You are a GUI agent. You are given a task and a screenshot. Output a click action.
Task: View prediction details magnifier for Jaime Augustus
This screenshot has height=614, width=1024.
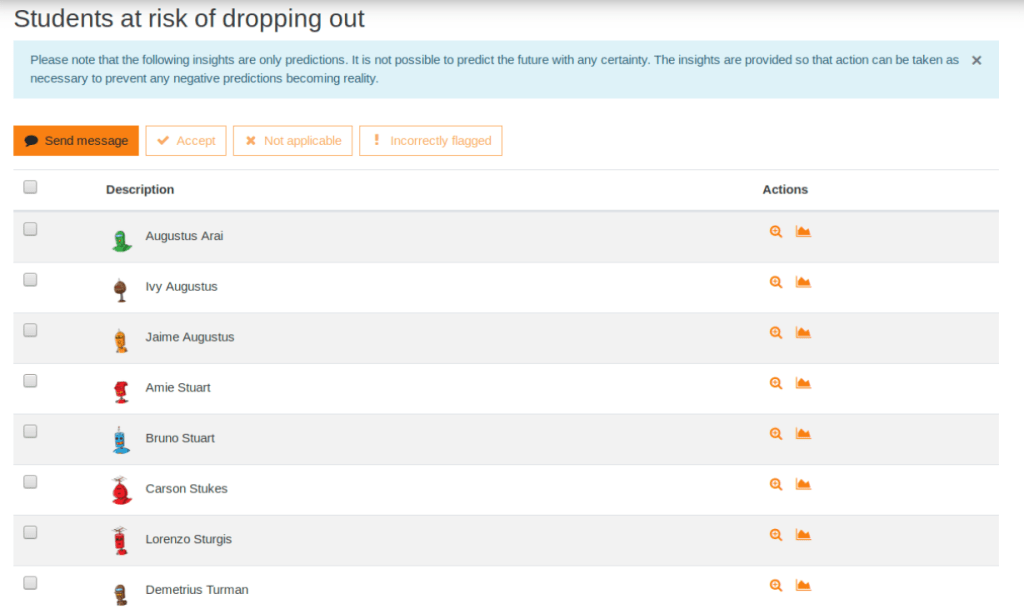click(x=775, y=333)
